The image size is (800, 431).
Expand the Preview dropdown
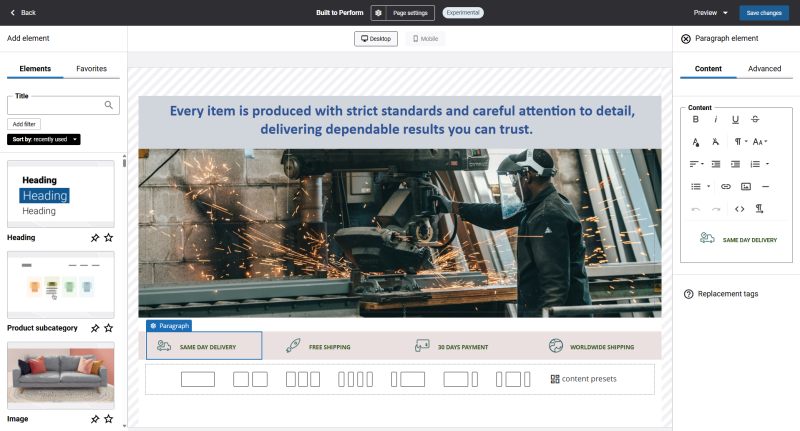[710, 13]
